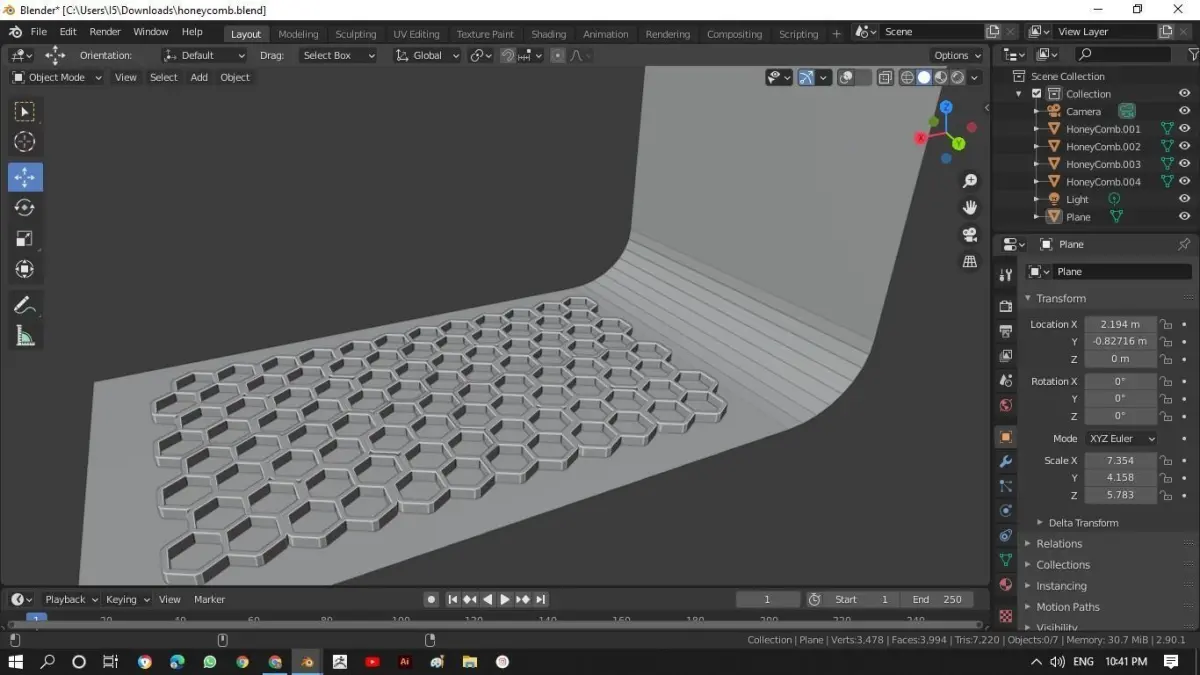1200x675 pixels.
Task: Select the Measure tool
Action: (25, 336)
